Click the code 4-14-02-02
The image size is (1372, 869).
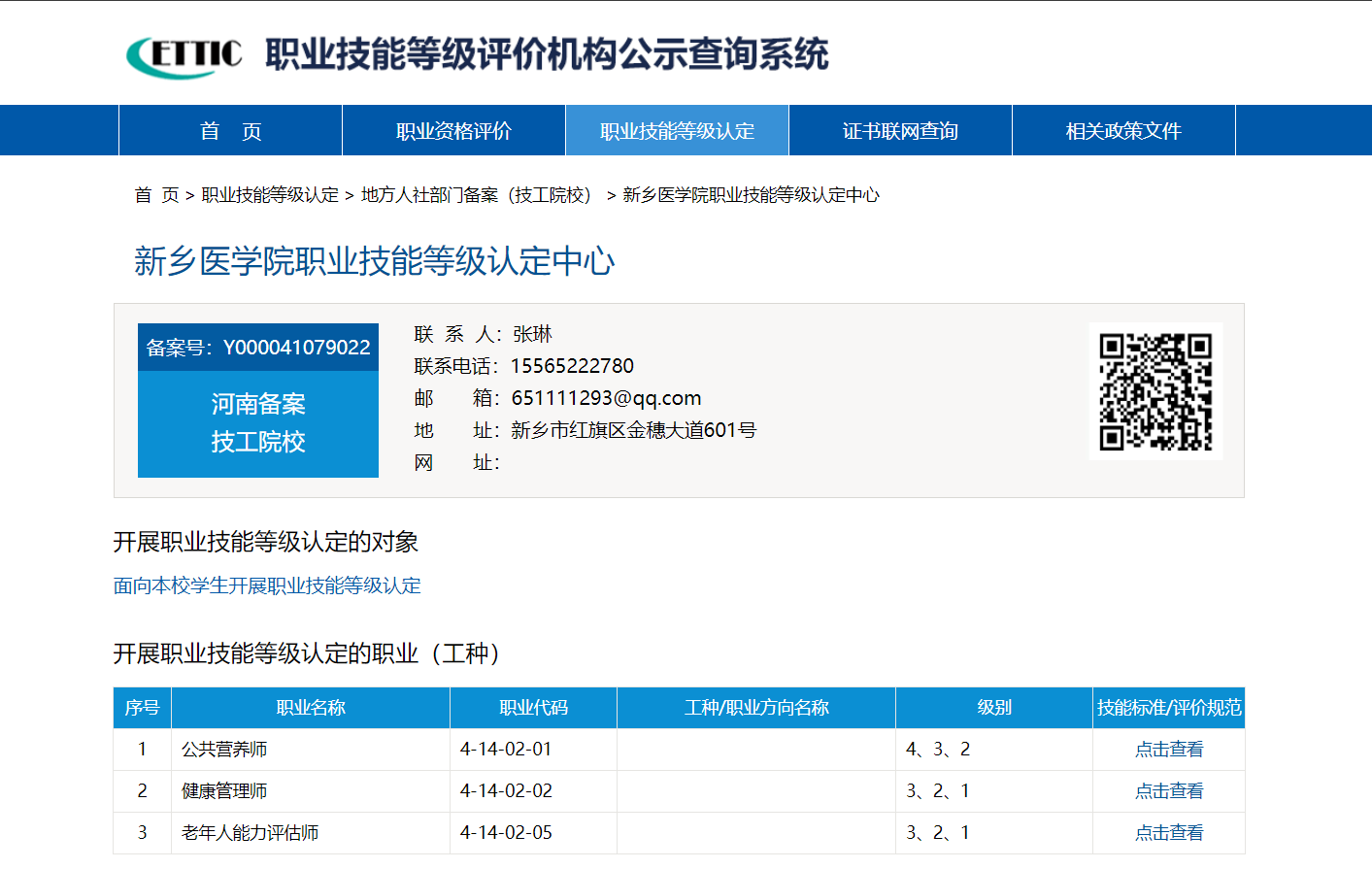tap(506, 791)
